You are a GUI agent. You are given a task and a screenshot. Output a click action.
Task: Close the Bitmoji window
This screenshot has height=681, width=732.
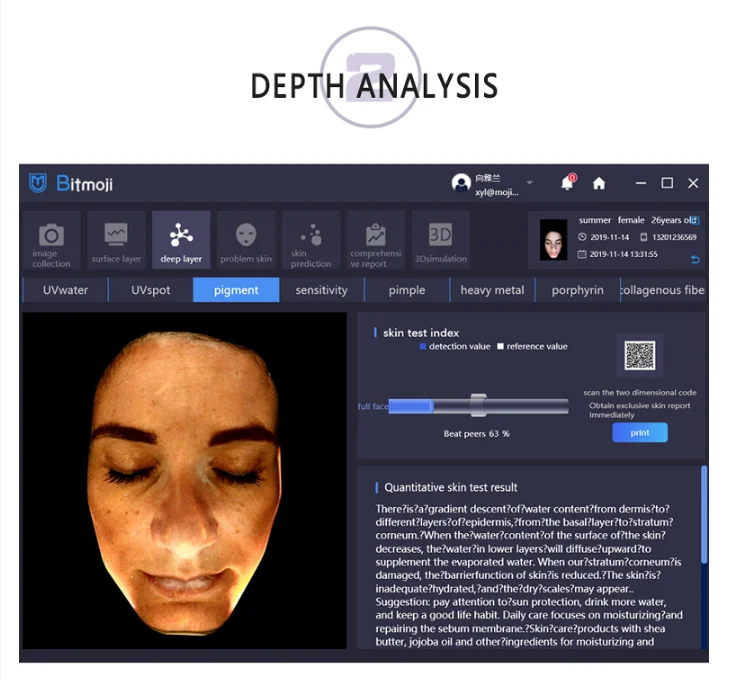tap(693, 183)
